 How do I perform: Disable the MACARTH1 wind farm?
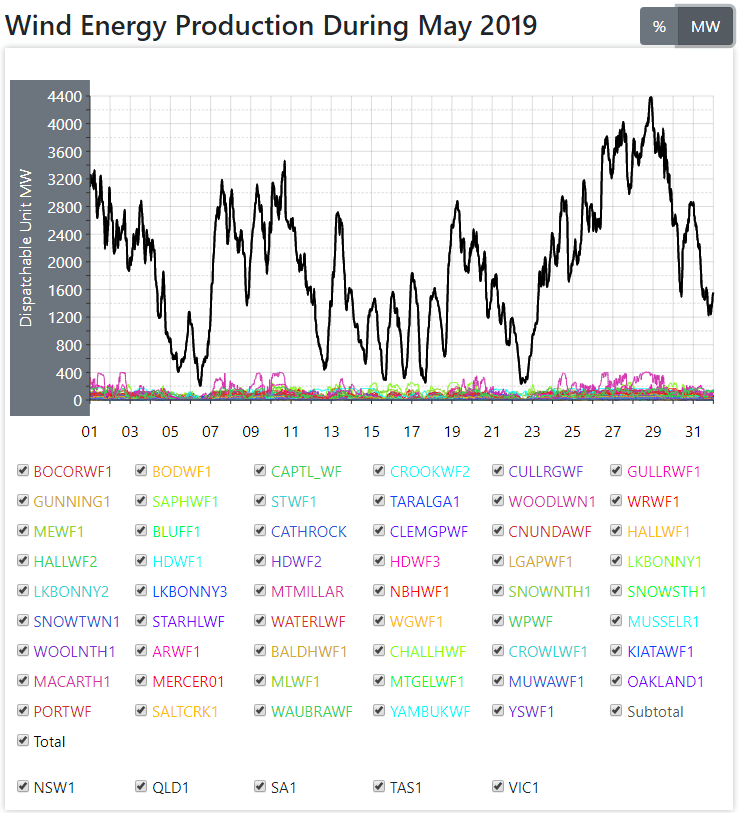23,681
